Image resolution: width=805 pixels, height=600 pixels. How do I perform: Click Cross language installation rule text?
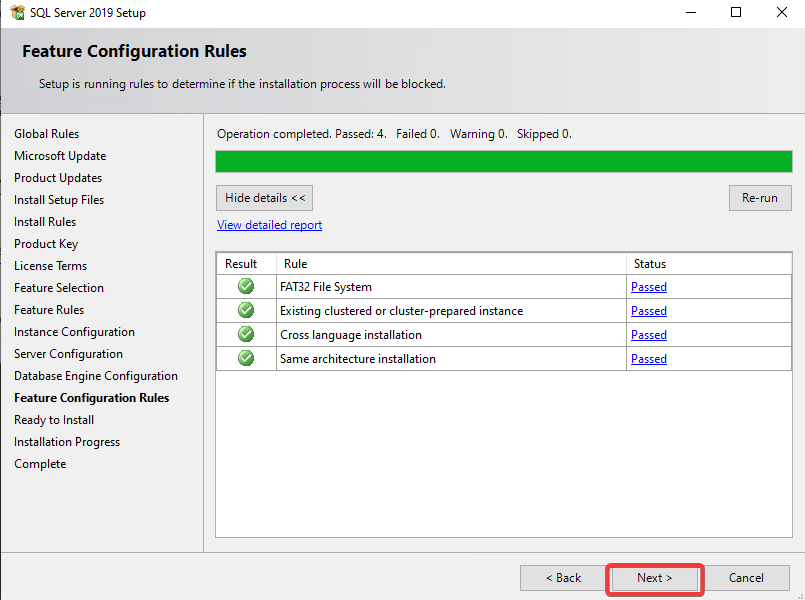[351, 335]
